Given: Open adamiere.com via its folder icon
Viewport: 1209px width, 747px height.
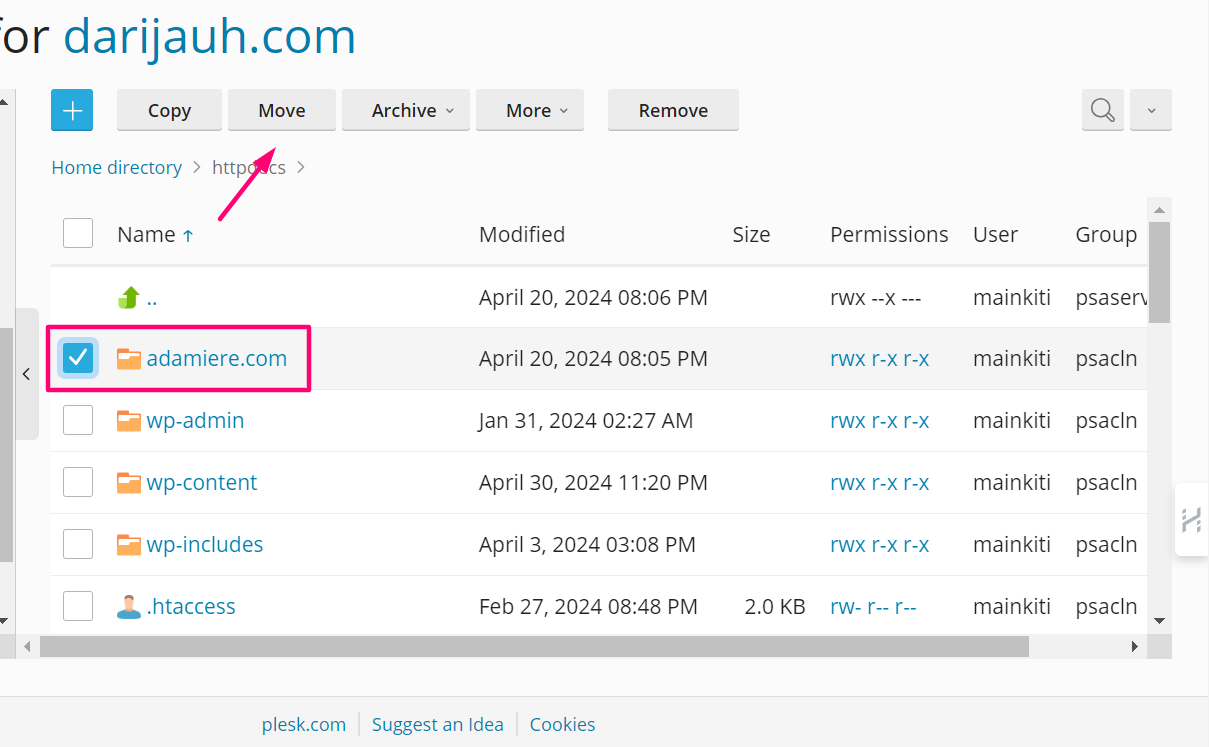Looking at the screenshot, I should click(x=129, y=357).
